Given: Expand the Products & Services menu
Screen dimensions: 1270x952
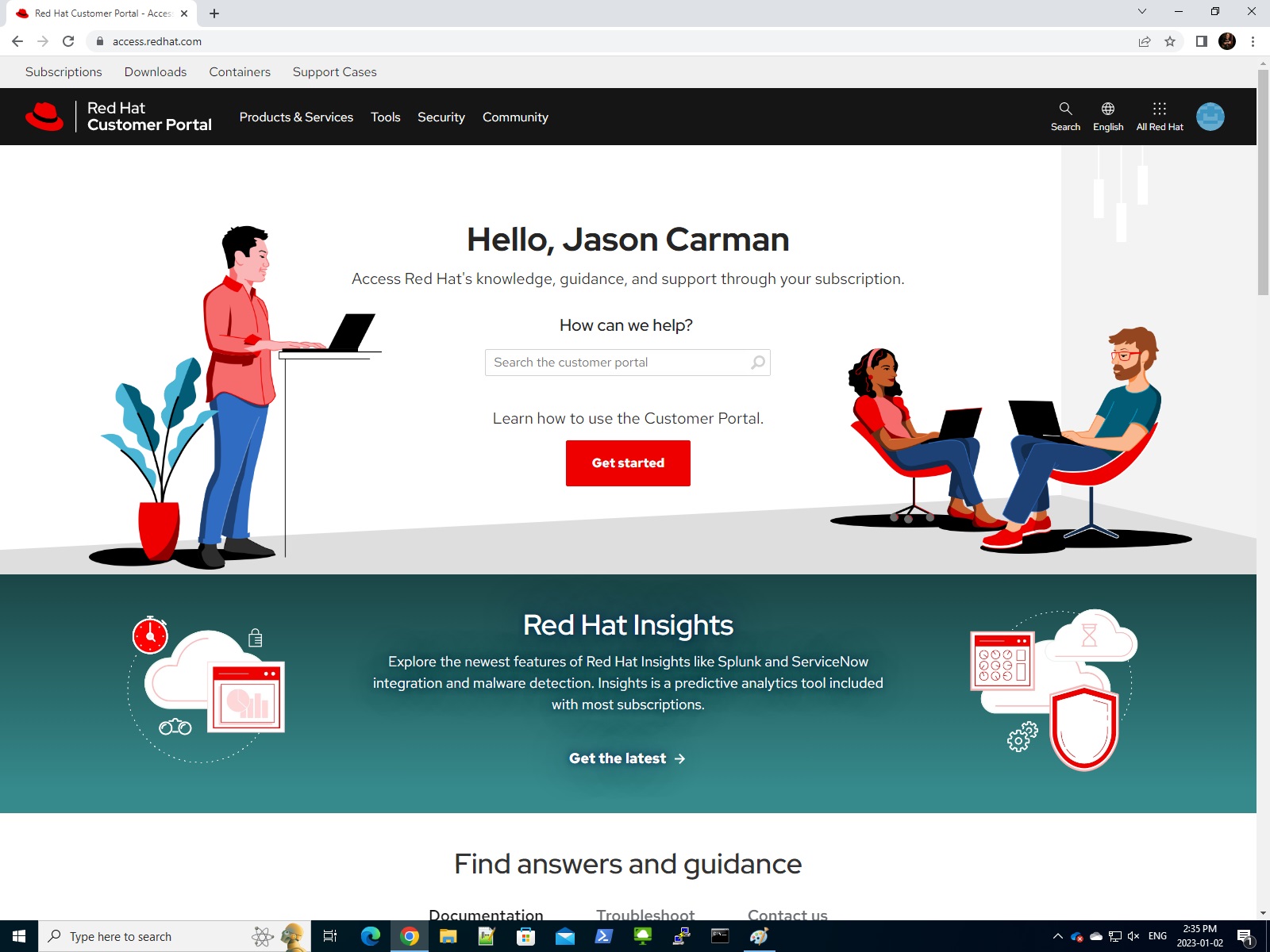Looking at the screenshot, I should [296, 117].
